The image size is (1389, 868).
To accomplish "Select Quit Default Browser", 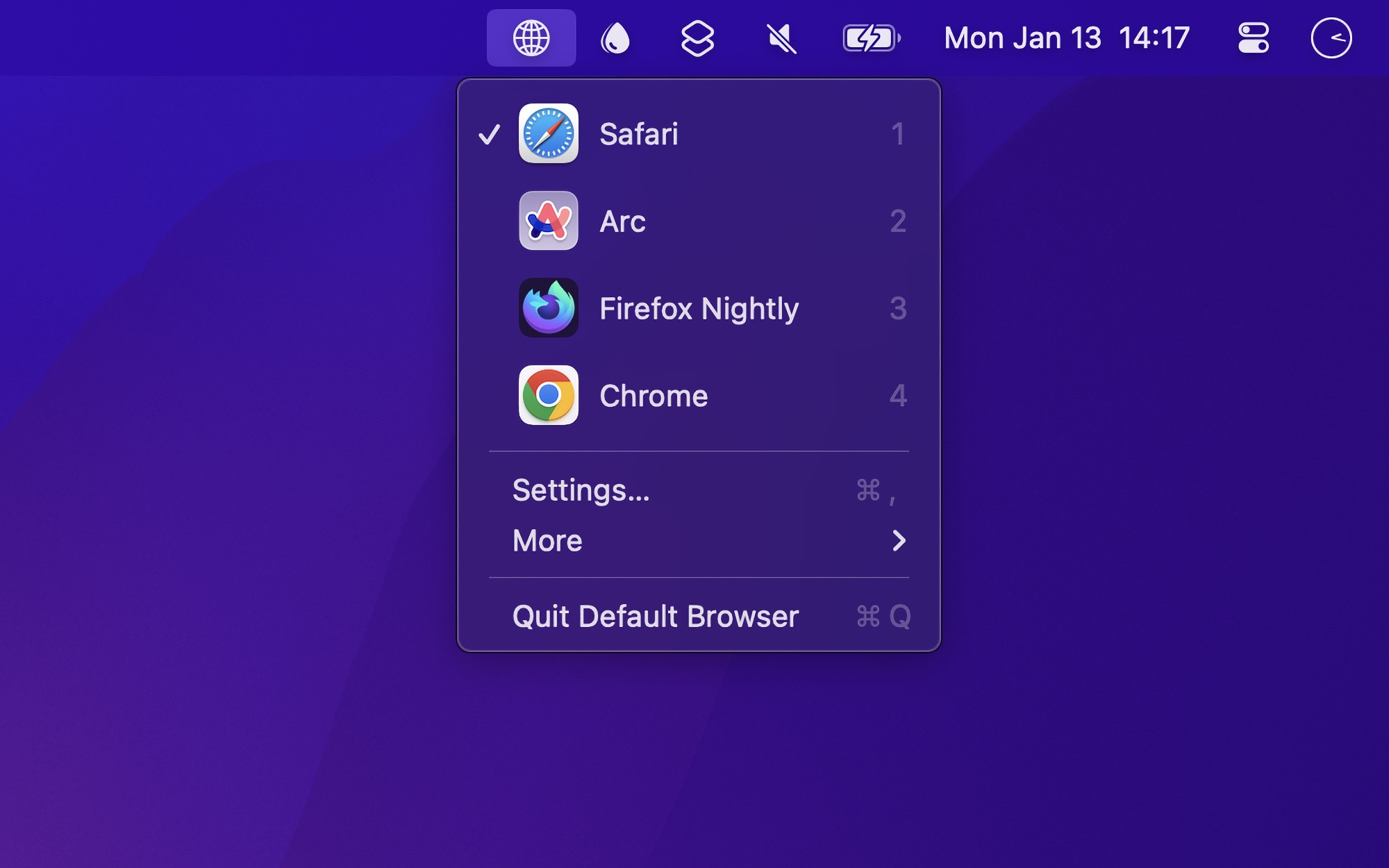I will (699, 616).
